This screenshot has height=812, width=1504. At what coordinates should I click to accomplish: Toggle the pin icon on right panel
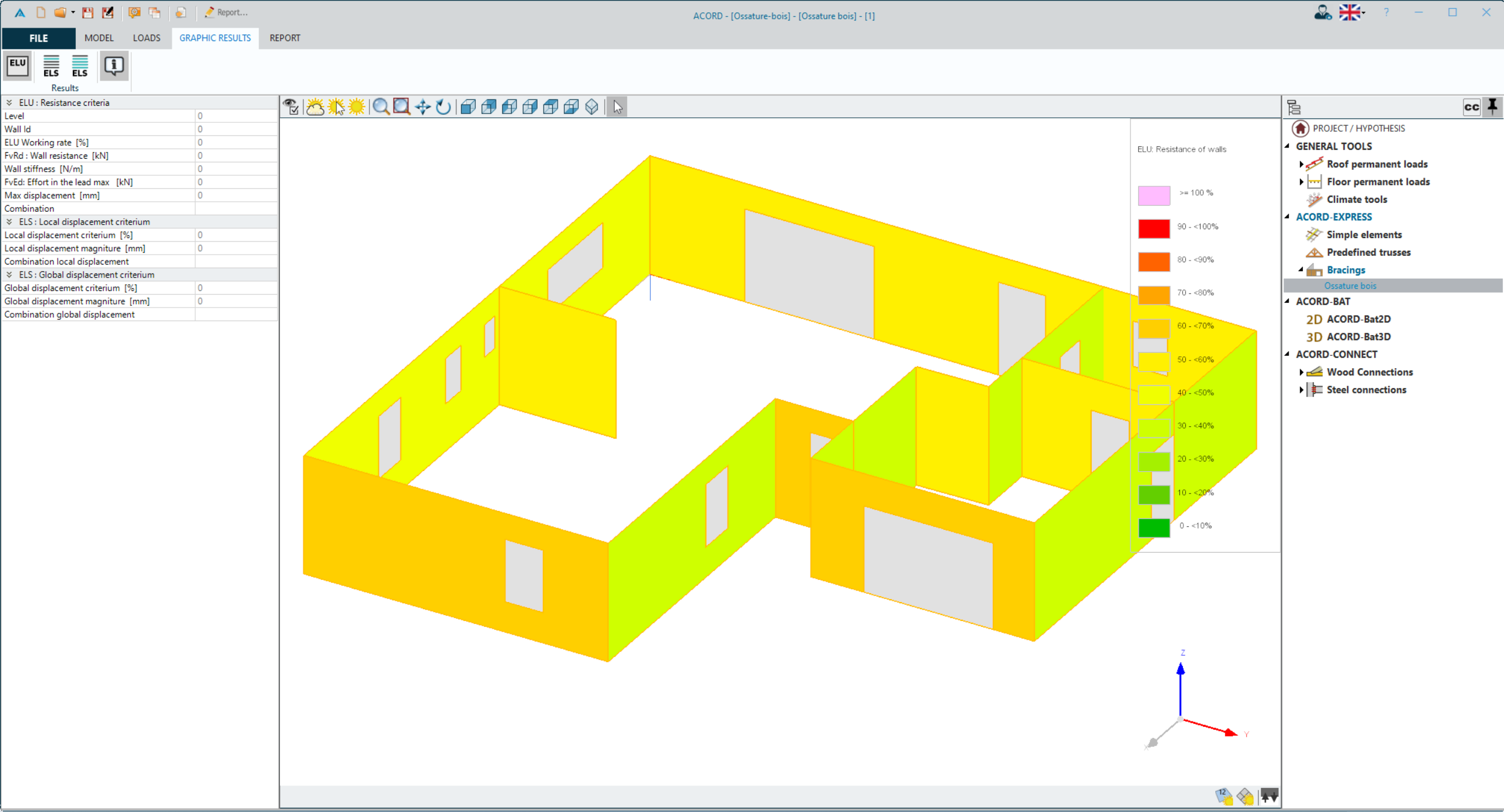1492,106
